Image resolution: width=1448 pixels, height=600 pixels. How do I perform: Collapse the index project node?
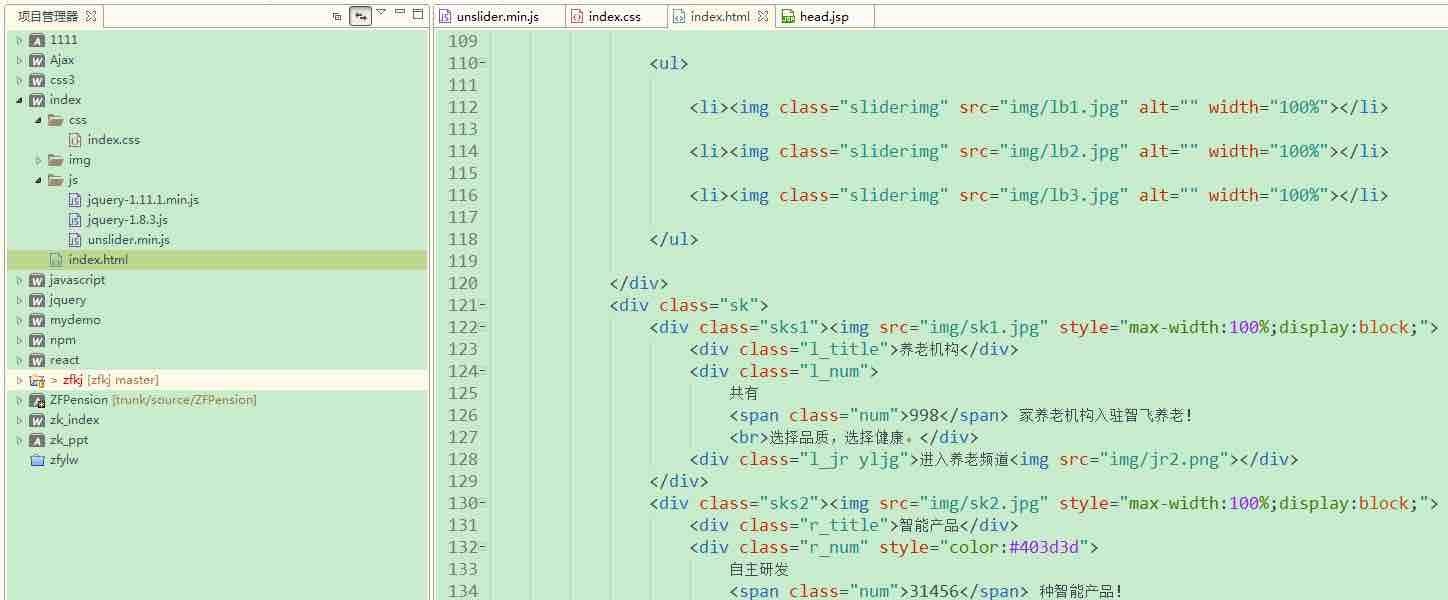[x=19, y=100]
